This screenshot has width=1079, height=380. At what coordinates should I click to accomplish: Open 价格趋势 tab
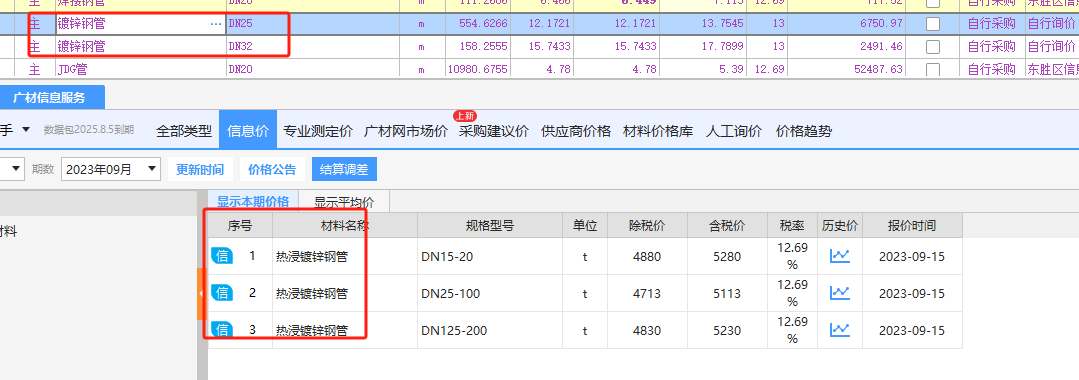coord(804,131)
